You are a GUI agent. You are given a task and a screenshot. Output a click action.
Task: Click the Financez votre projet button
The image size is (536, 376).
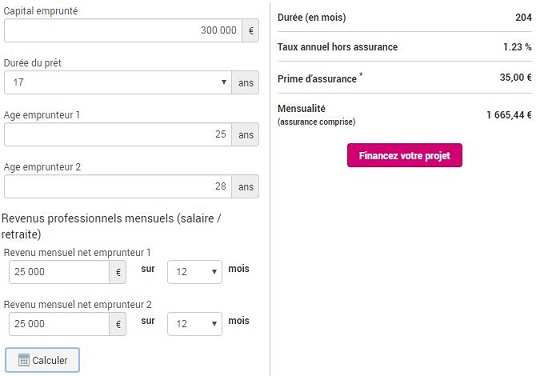404,155
